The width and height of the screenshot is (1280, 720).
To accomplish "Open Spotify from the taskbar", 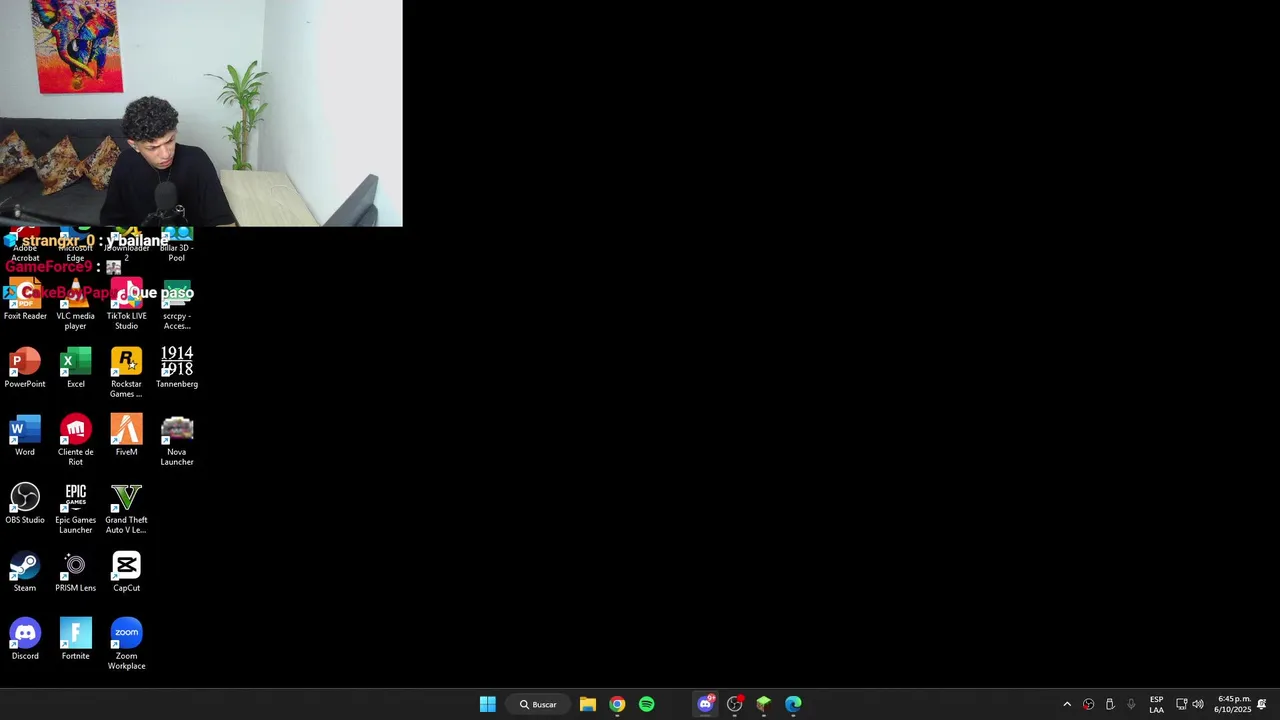I will coord(647,704).
